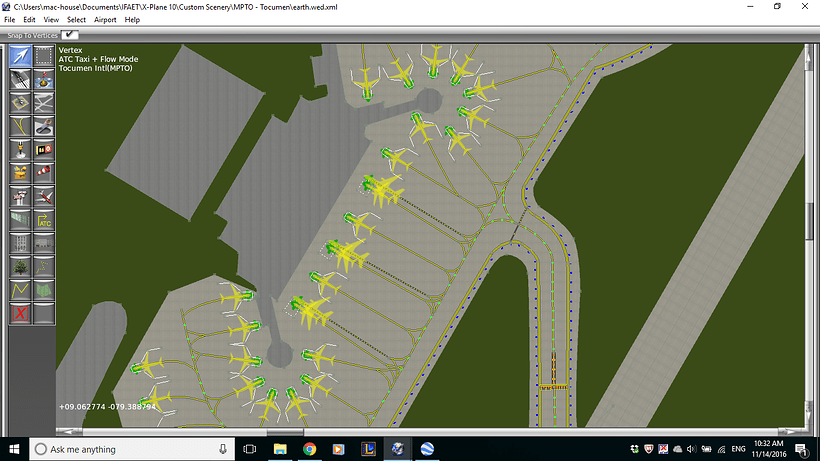The height and width of the screenshot is (461, 820).
Task: Pick the Ramp Start airplane tool
Action: (44, 197)
